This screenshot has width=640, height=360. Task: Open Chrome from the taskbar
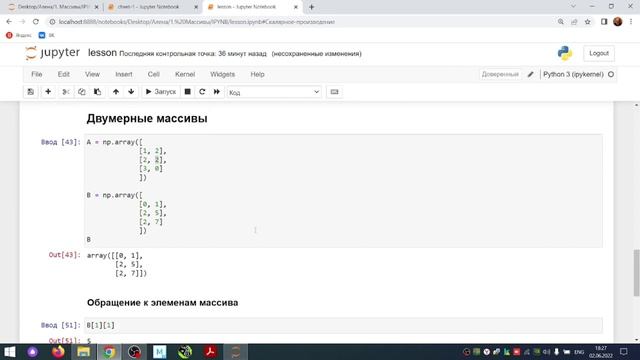click(109, 352)
